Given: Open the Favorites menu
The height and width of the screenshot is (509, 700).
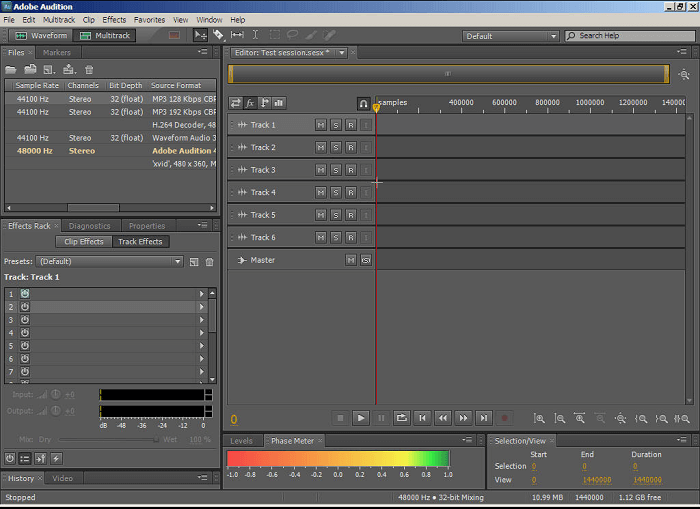Looking at the screenshot, I should click(x=150, y=20).
